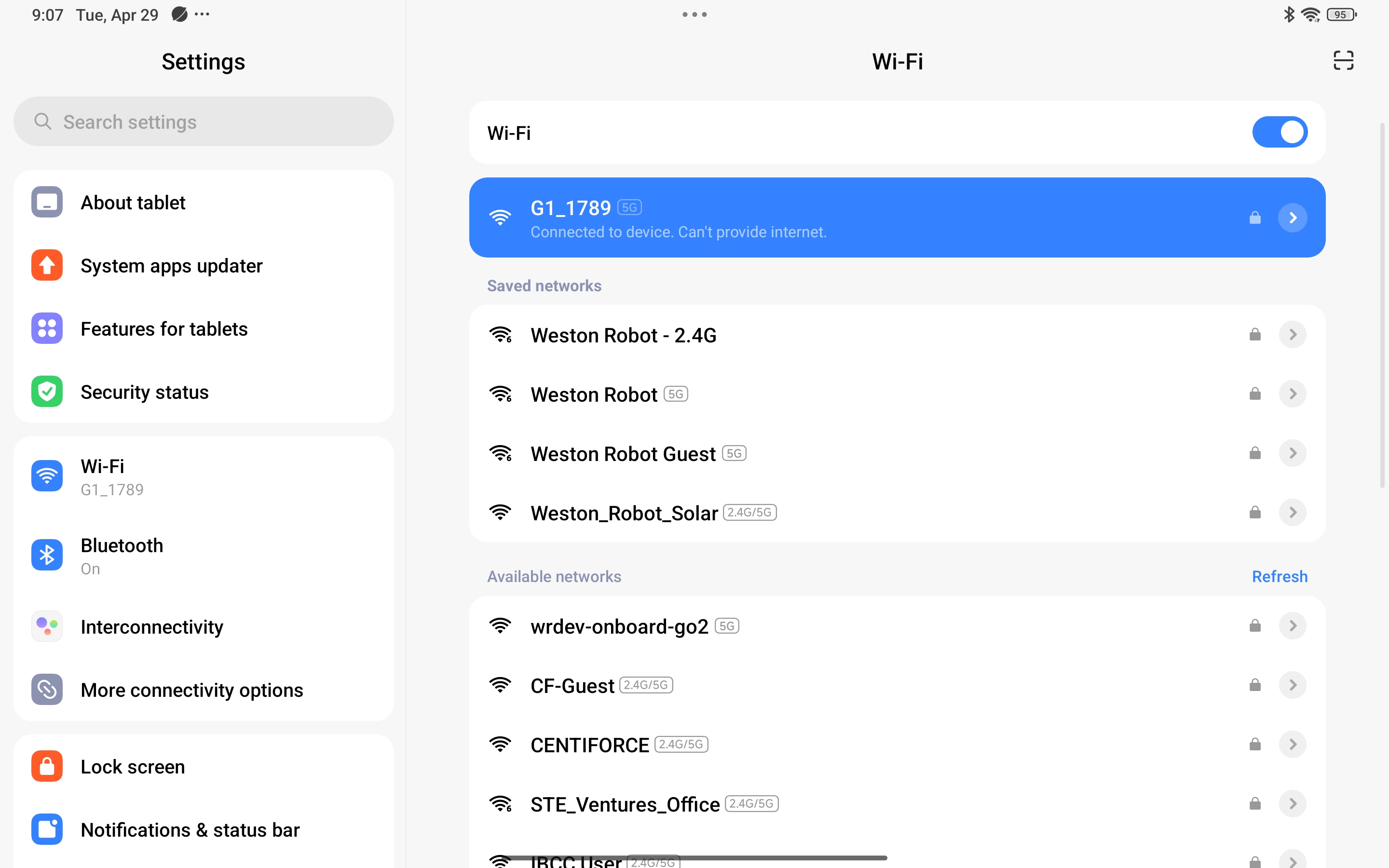
Task: Tap the About tablet icon
Action: point(47,202)
